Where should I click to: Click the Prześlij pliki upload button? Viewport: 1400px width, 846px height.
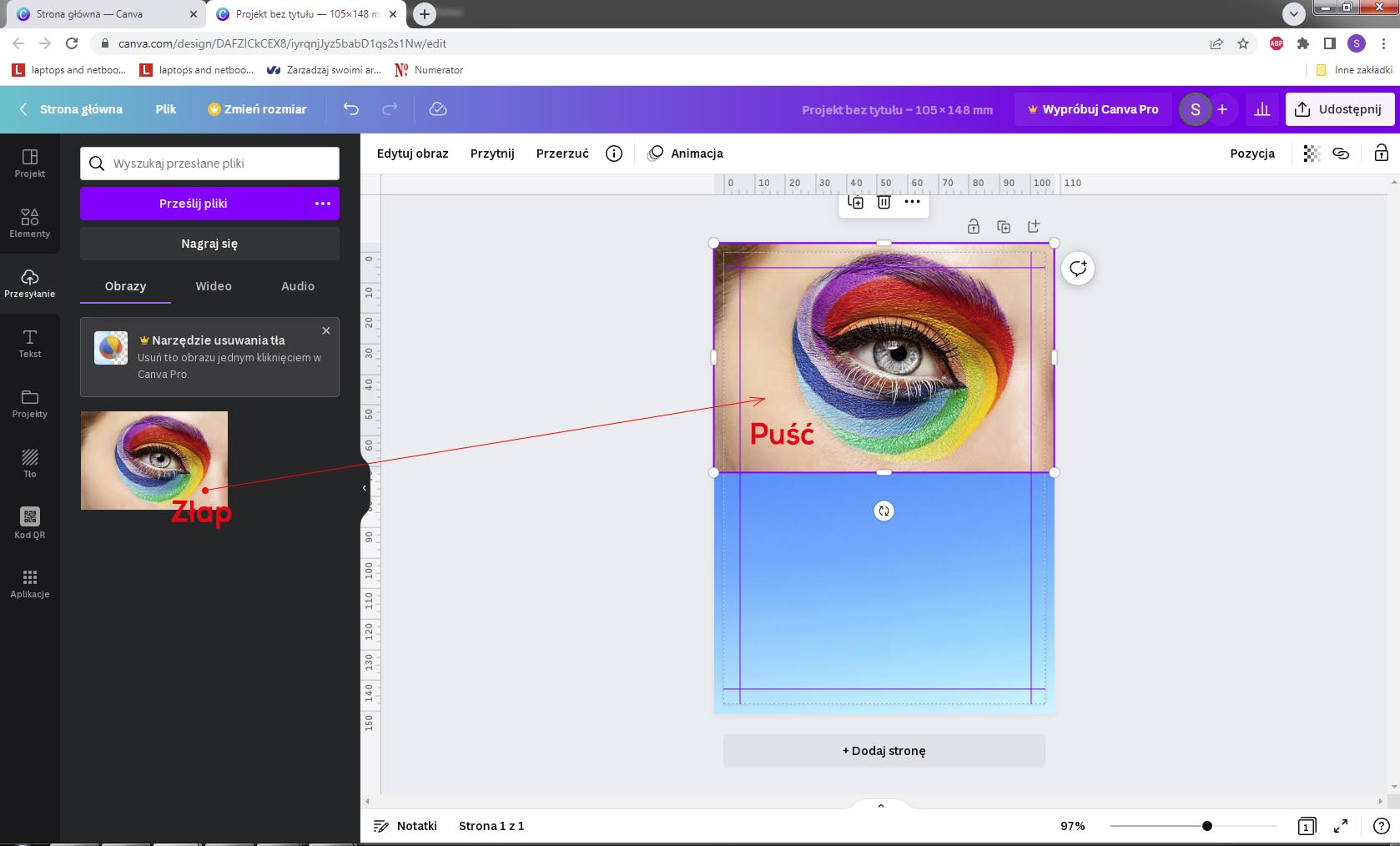194,204
